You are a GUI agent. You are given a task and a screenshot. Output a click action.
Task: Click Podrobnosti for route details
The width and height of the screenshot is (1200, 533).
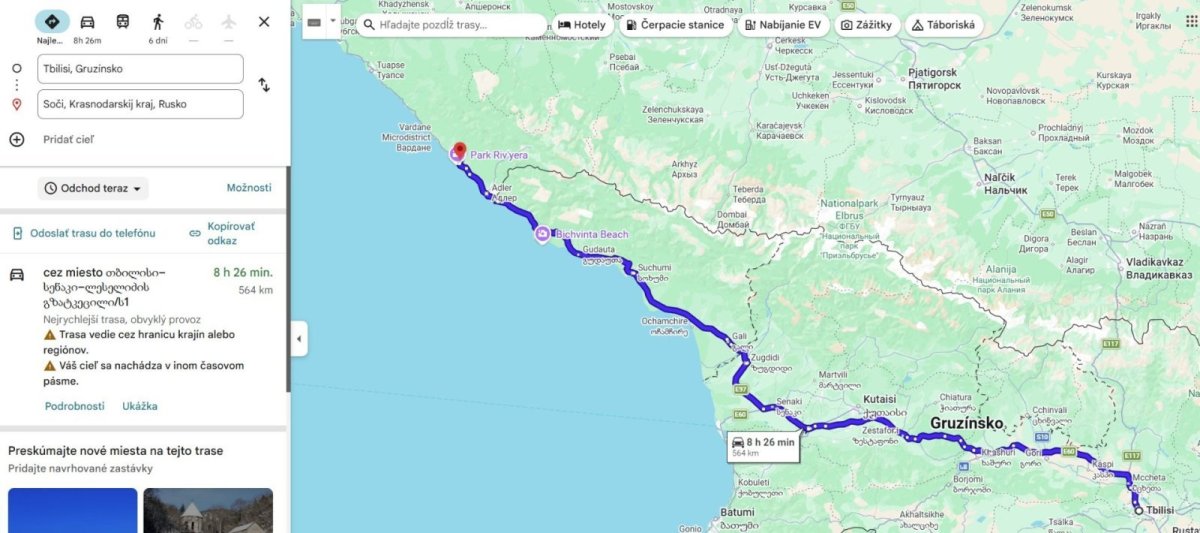coord(75,406)
